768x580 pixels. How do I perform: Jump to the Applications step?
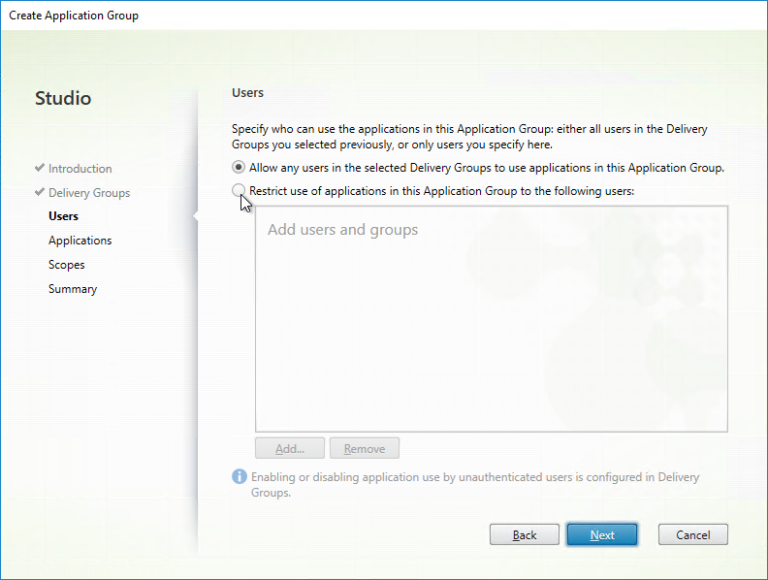pyautogui.click(x=80, y=240)
